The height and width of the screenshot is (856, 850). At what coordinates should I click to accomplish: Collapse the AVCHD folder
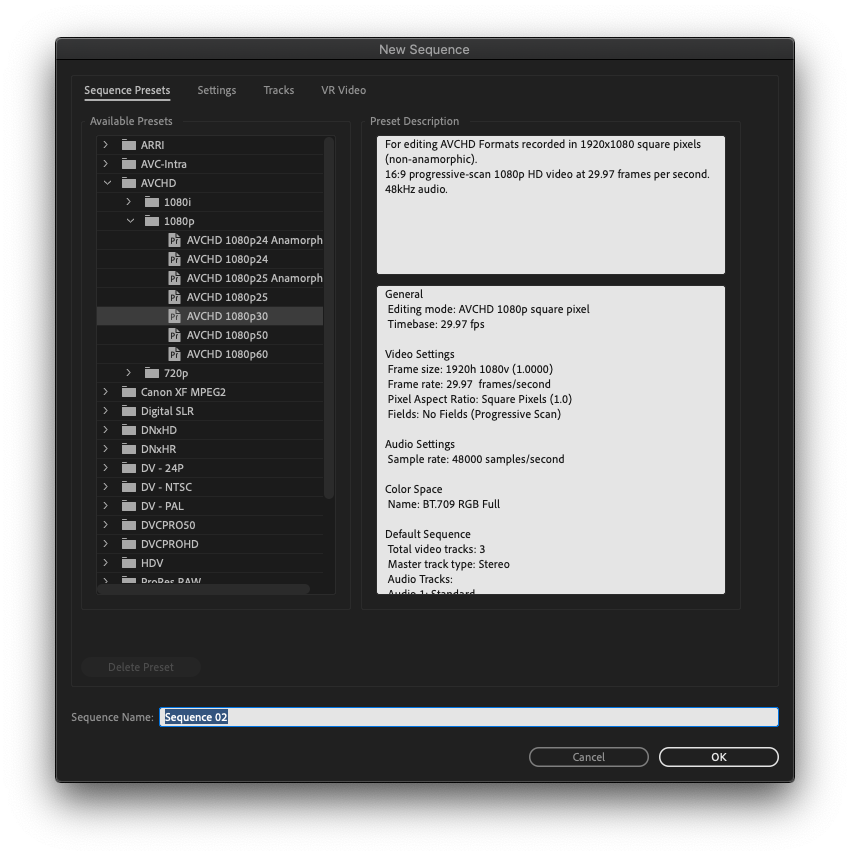106,183
